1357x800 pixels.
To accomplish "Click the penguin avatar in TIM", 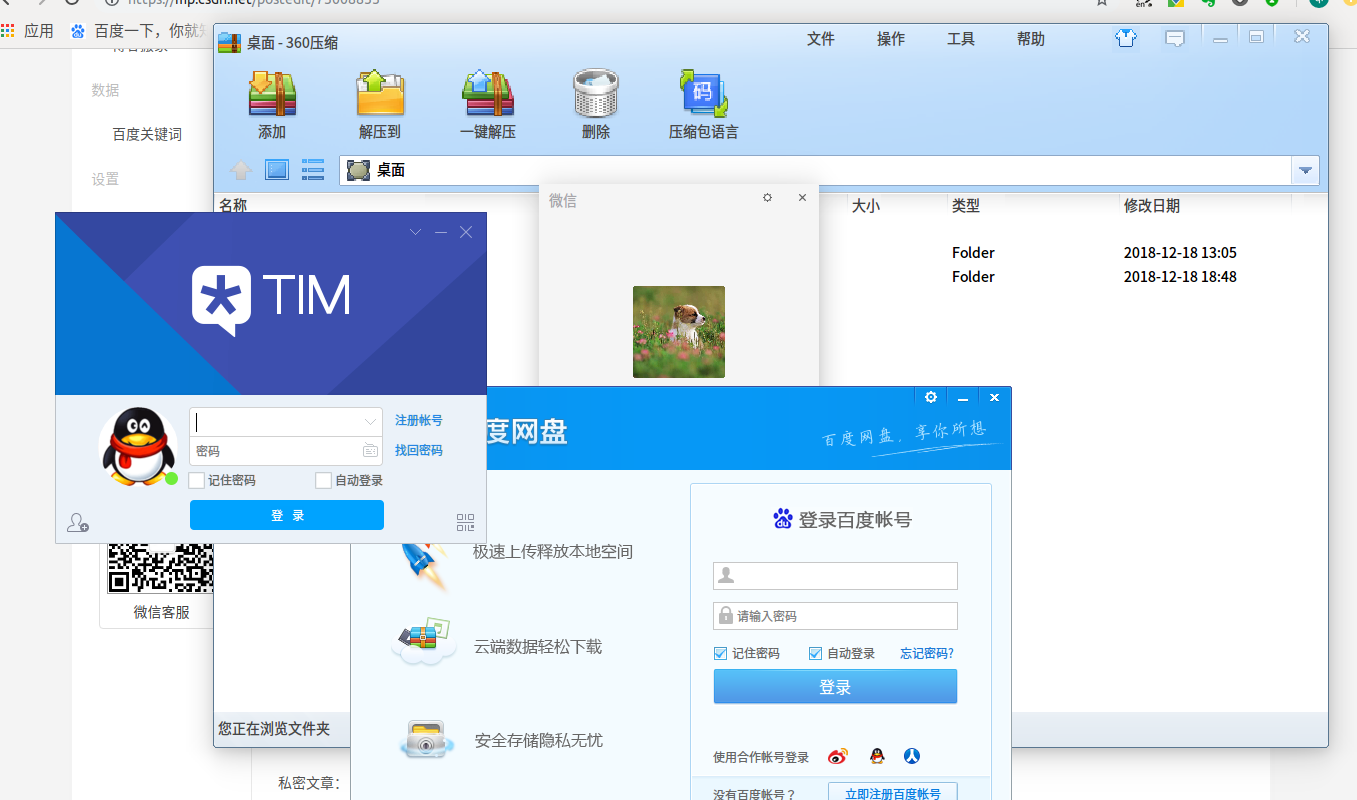I will [x=138, y=446].
